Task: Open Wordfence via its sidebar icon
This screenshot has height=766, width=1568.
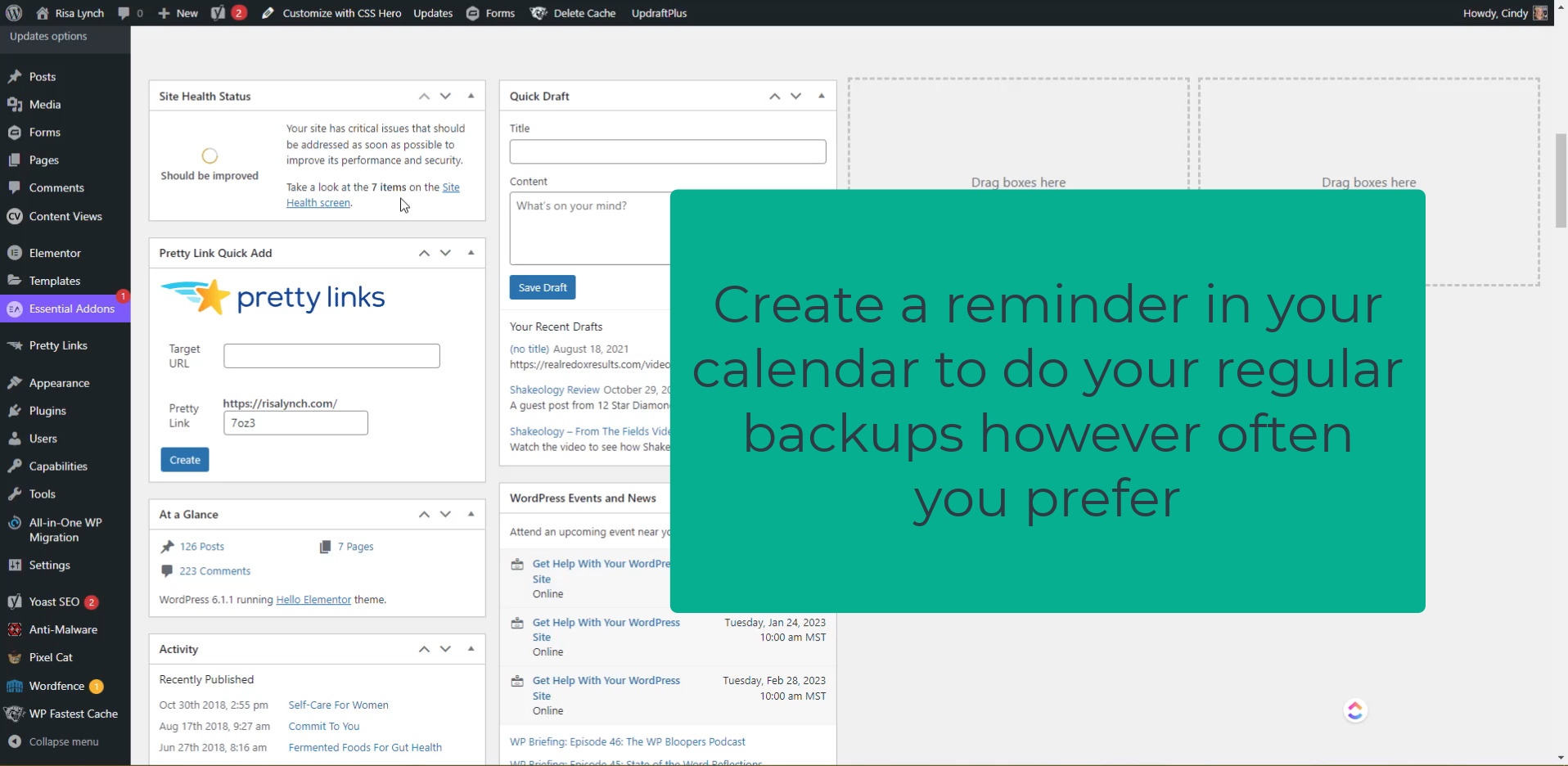Action: (x=15, y=686)
